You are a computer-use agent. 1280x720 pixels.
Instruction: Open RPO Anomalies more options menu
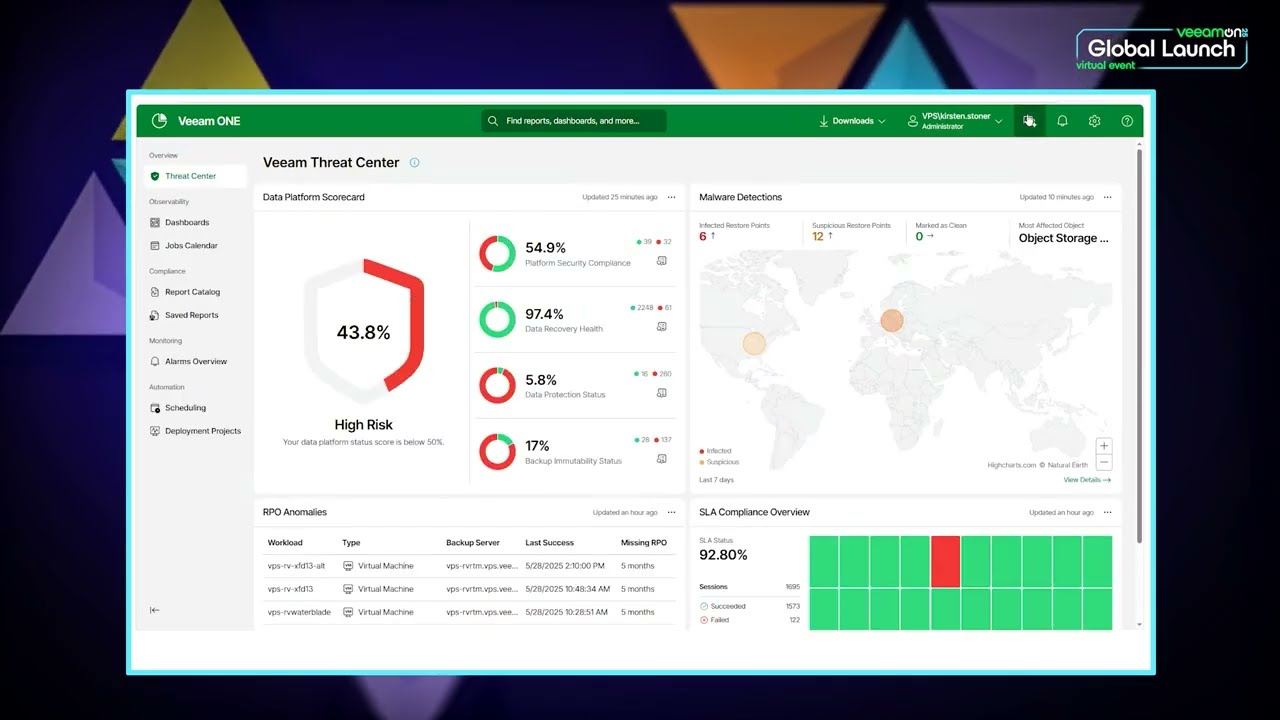[671, 512]
